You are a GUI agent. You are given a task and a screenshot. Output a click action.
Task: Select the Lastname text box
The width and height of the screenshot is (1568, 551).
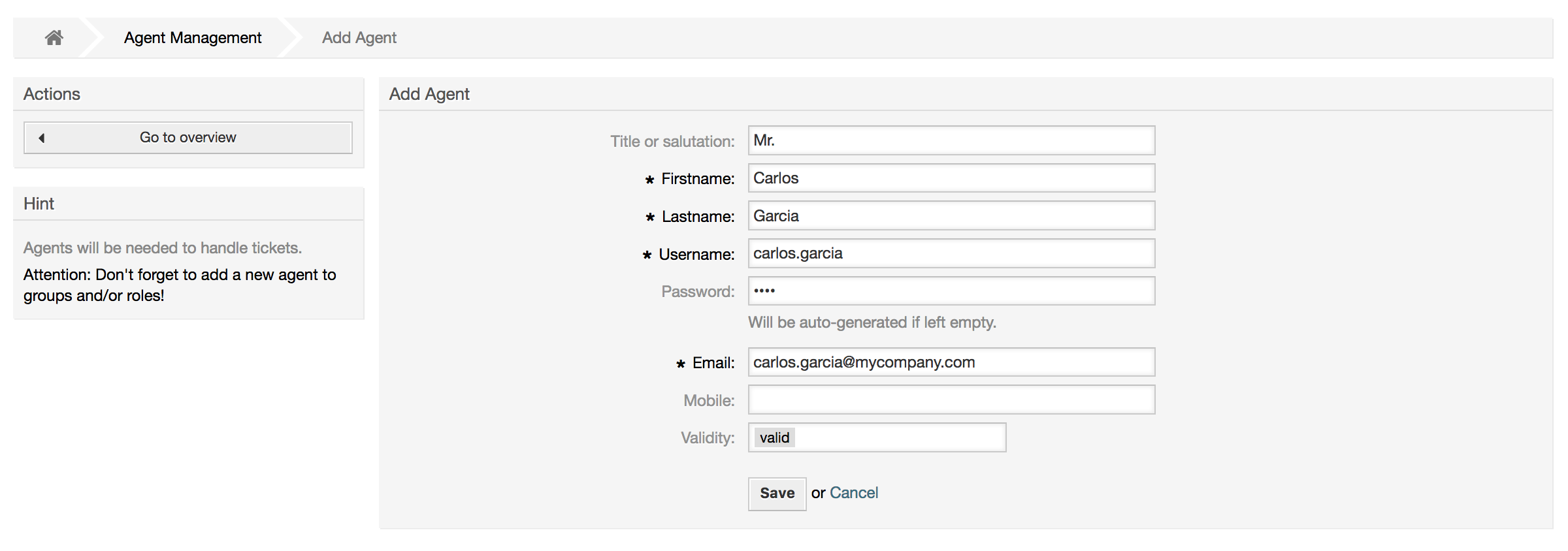coord(951,216)
